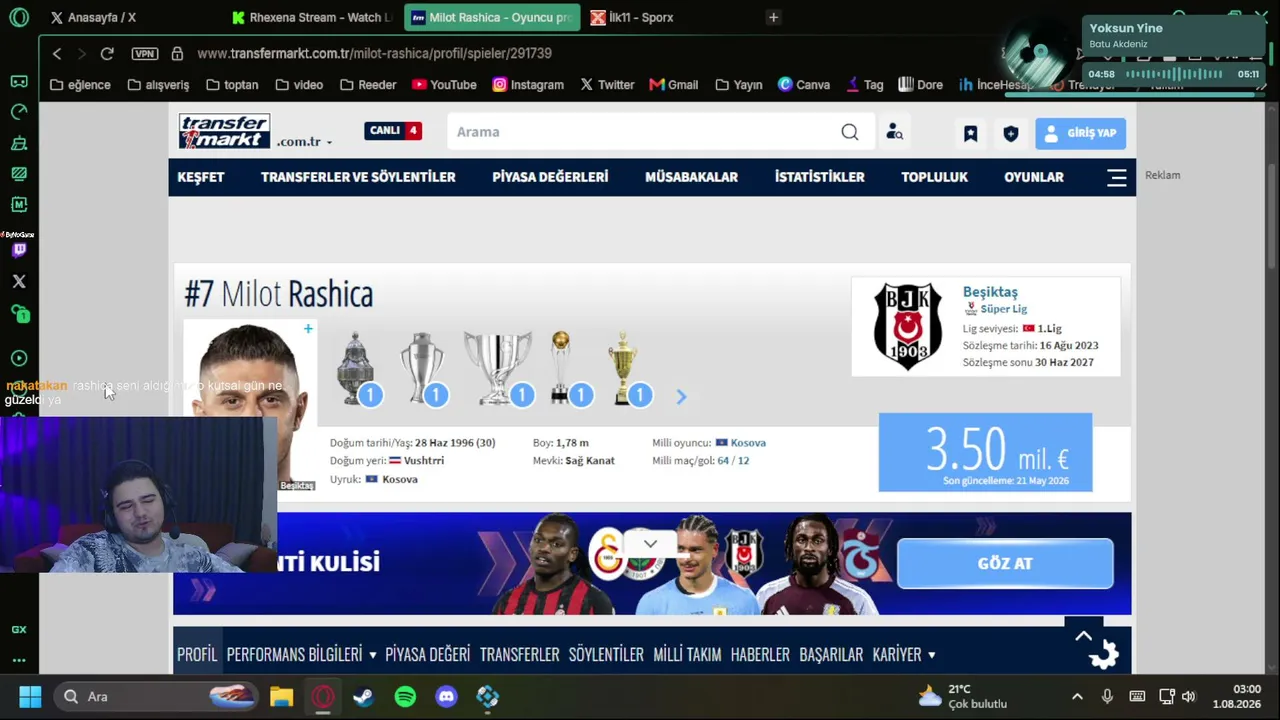
Task: Click the scroll-to-top arrow button
Action: tap(1083, 635)
